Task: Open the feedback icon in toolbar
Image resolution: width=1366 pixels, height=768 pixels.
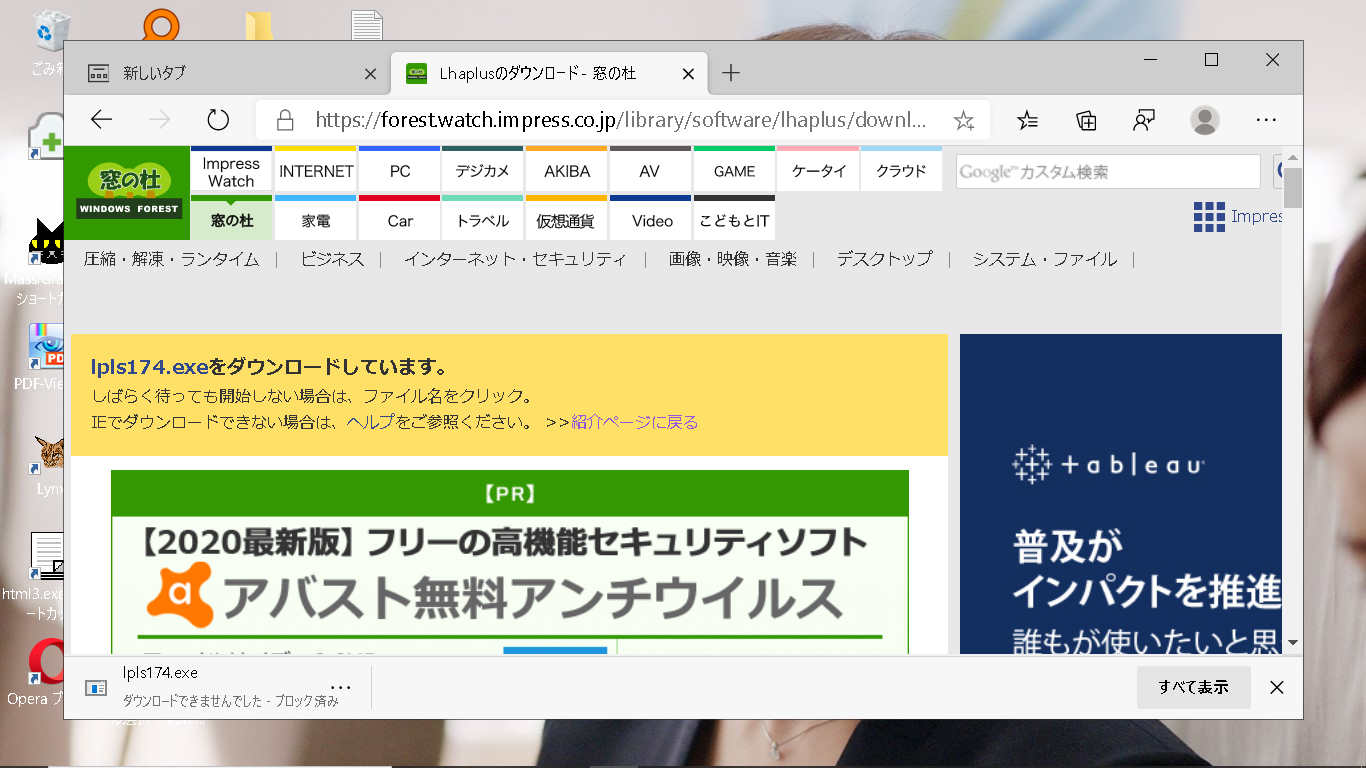Action: tap(1144, 120)
